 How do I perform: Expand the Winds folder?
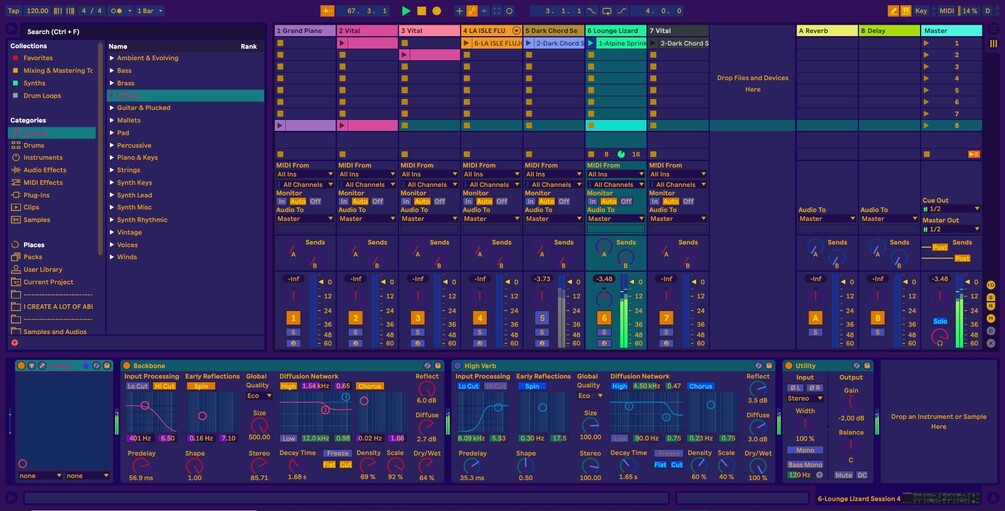click(112, 256)
